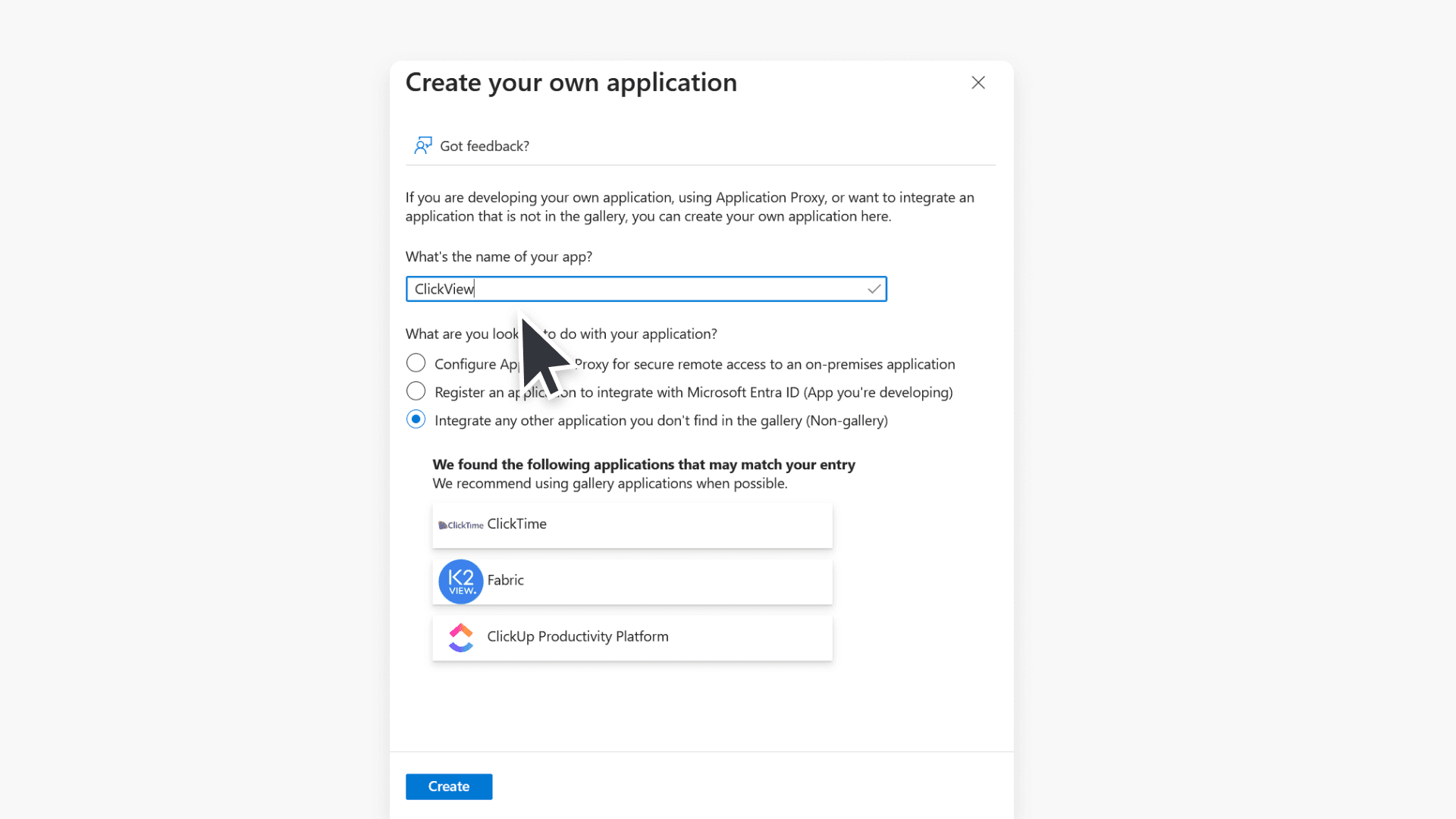Click the Got feedback link
Viewport: 1456px width, 819px height.
[484, 146]
